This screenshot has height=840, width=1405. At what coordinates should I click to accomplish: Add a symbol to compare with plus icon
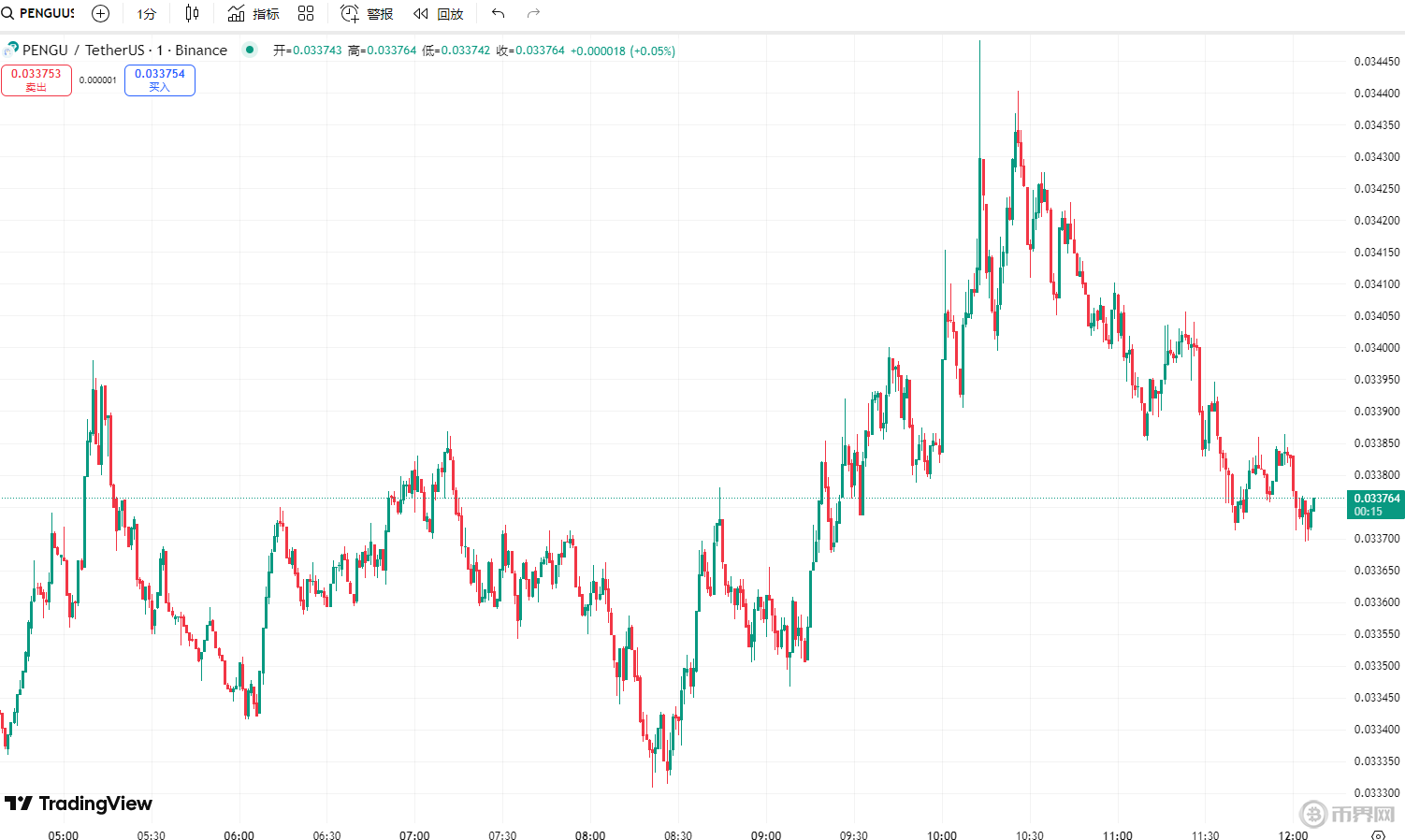[x=100, y=13]
